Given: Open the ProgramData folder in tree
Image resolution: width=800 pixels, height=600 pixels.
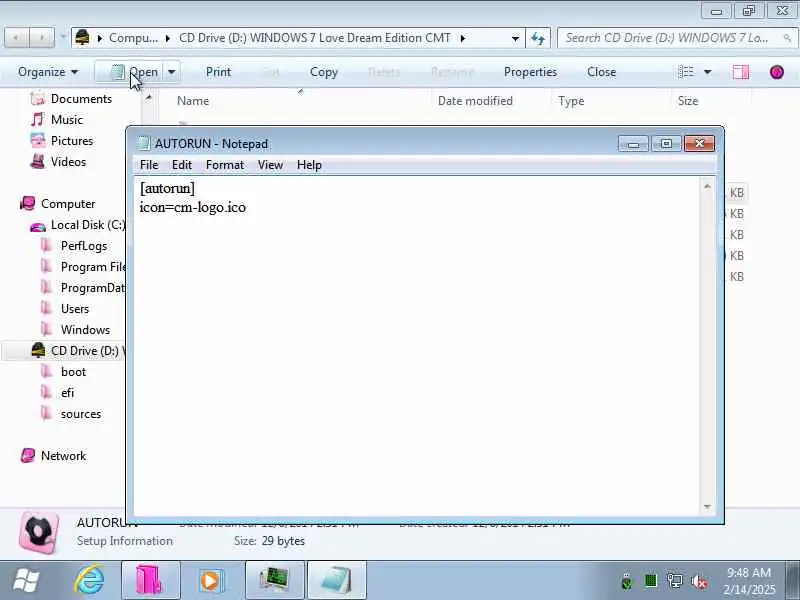Looking at the screenshot, I should [x=92, y=288].
